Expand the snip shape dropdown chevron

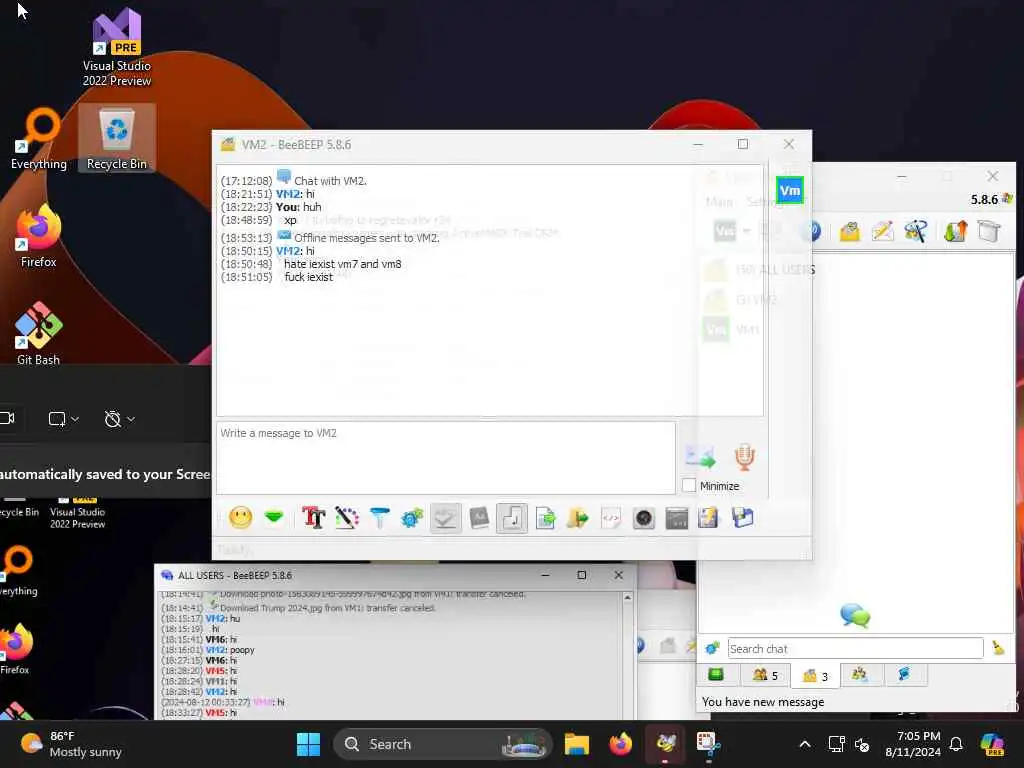(x=75, y=419)
